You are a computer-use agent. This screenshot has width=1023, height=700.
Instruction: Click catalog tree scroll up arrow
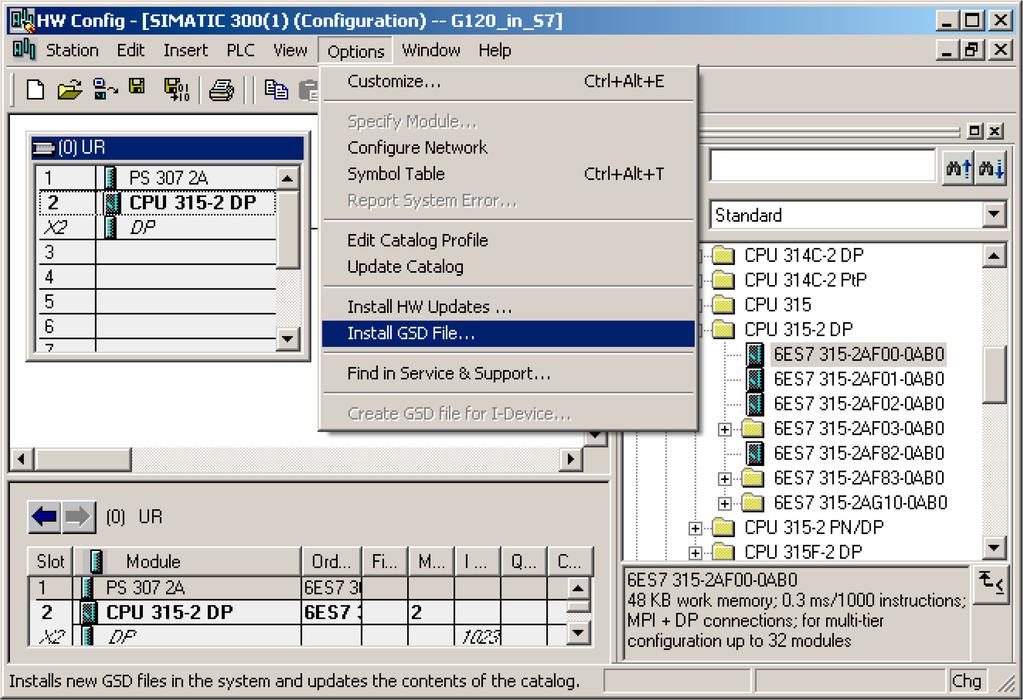994,256
